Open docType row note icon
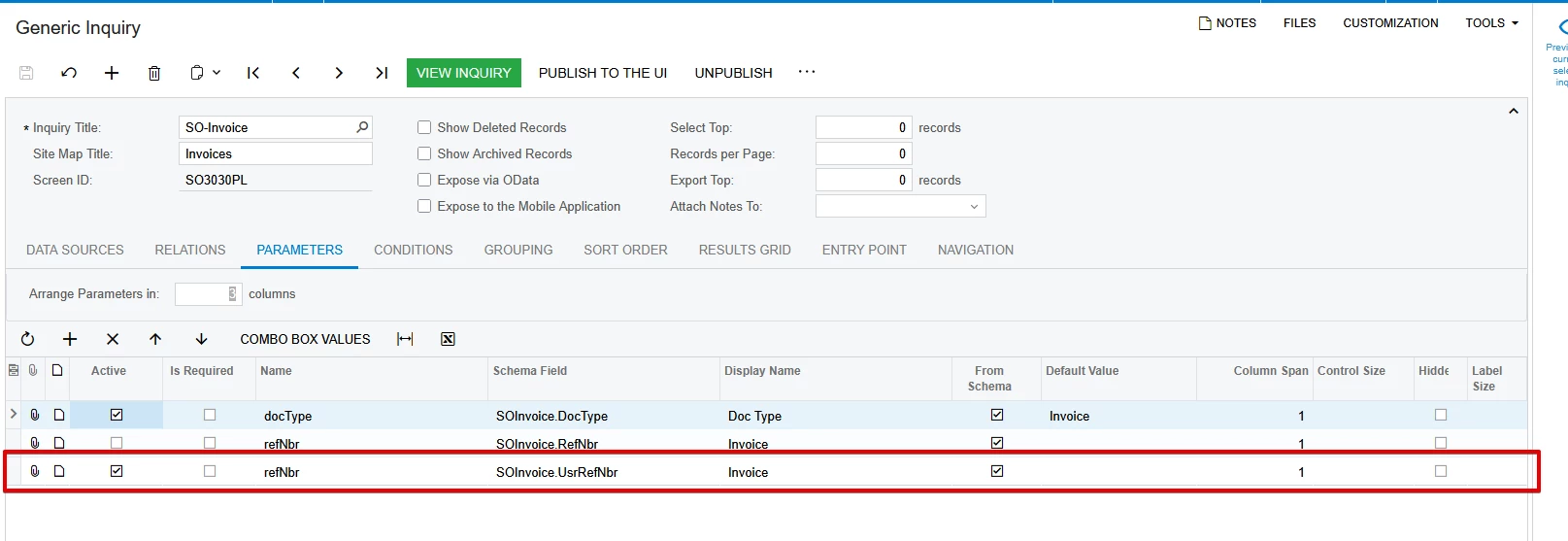The image size is (1568, 541). click(59, 416)
